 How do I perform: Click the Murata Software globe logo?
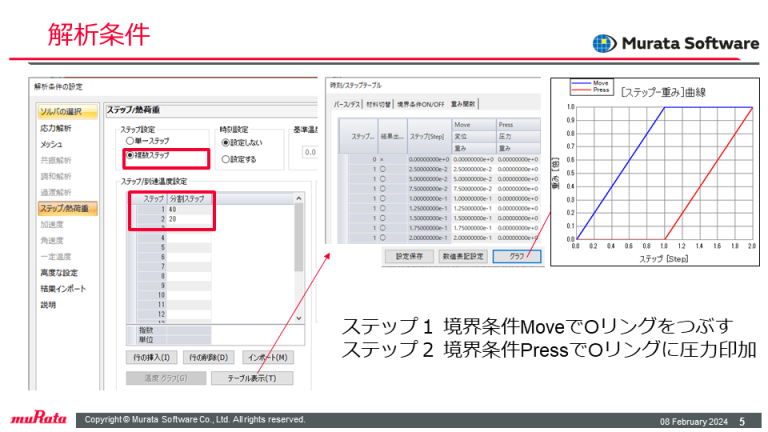pos(605,43)
